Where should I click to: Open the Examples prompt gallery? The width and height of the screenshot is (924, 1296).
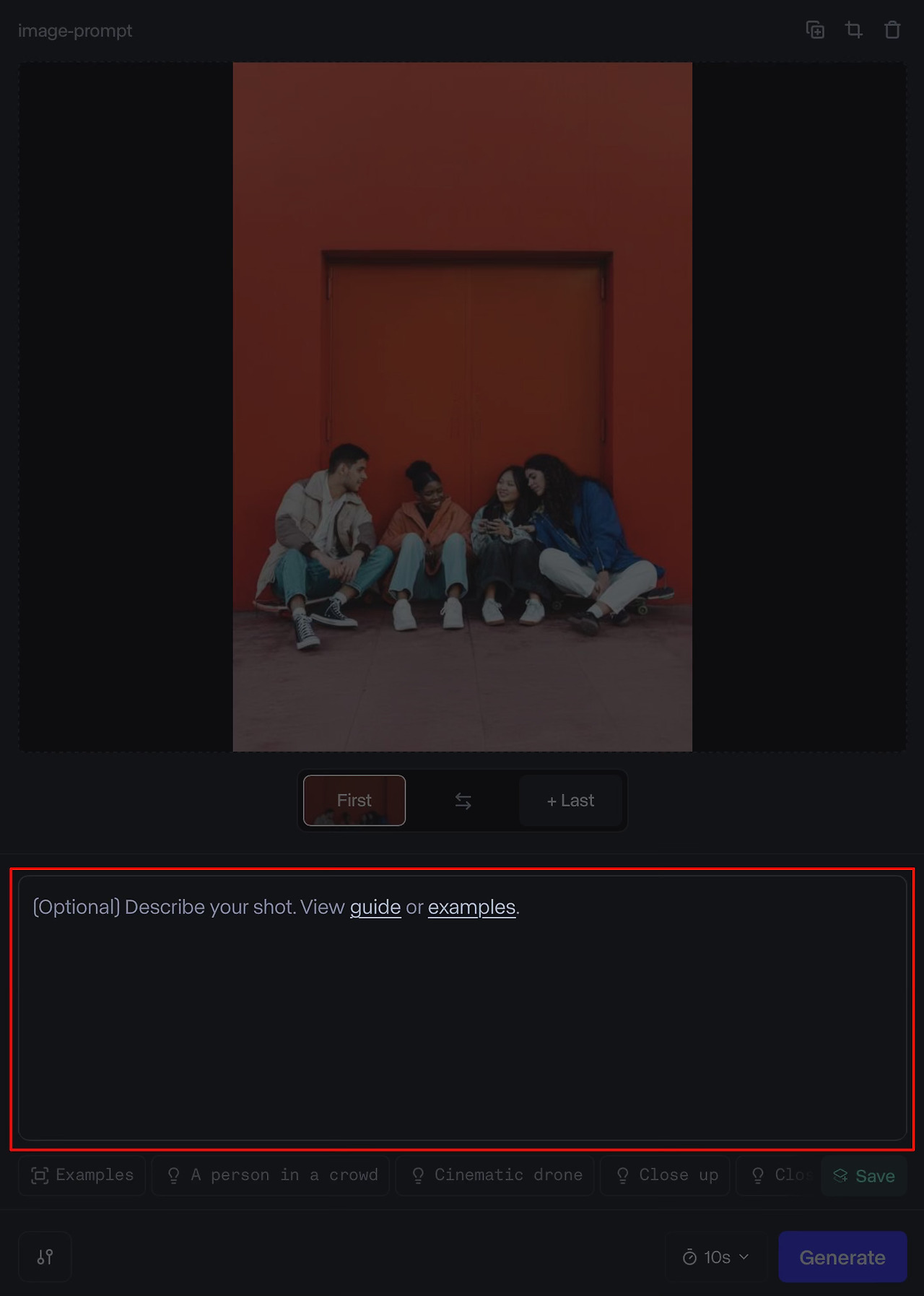click(x=82, y=1175)
